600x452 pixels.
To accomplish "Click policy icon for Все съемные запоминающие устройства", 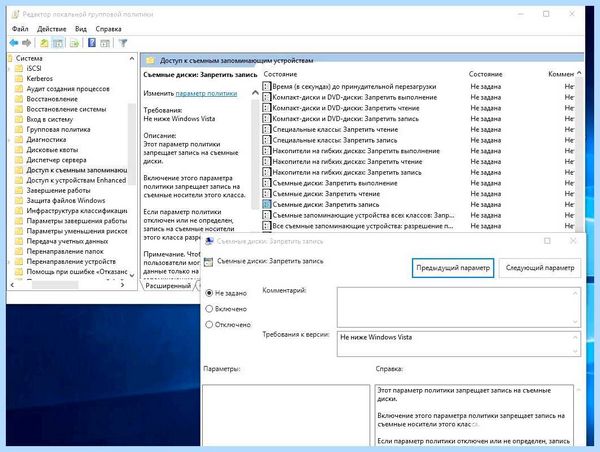I will (x=267, y=226).
